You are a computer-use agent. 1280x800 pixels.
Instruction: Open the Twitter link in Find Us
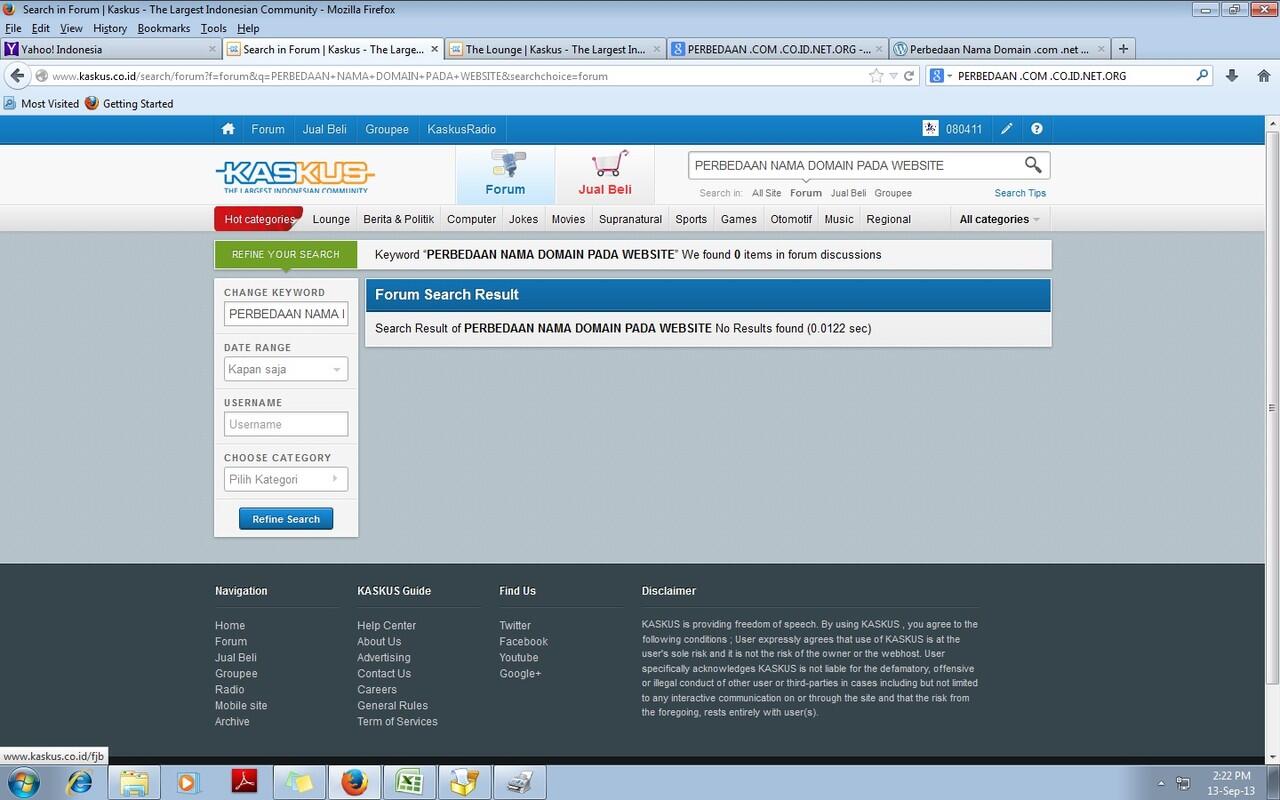pos(515,626)
